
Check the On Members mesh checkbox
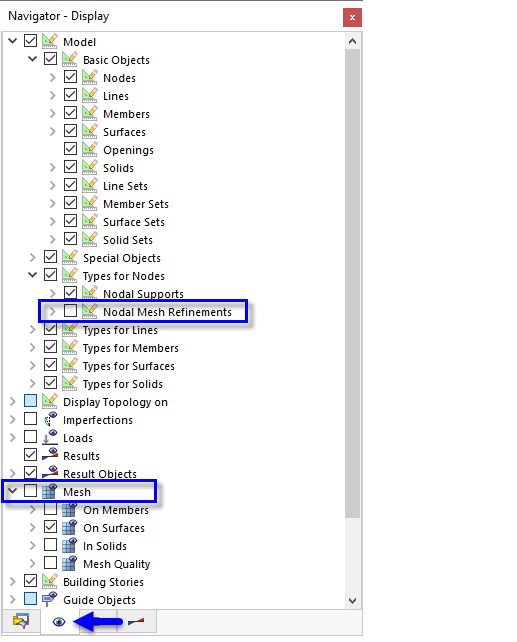pyautogui.click(x=50, y=509)
